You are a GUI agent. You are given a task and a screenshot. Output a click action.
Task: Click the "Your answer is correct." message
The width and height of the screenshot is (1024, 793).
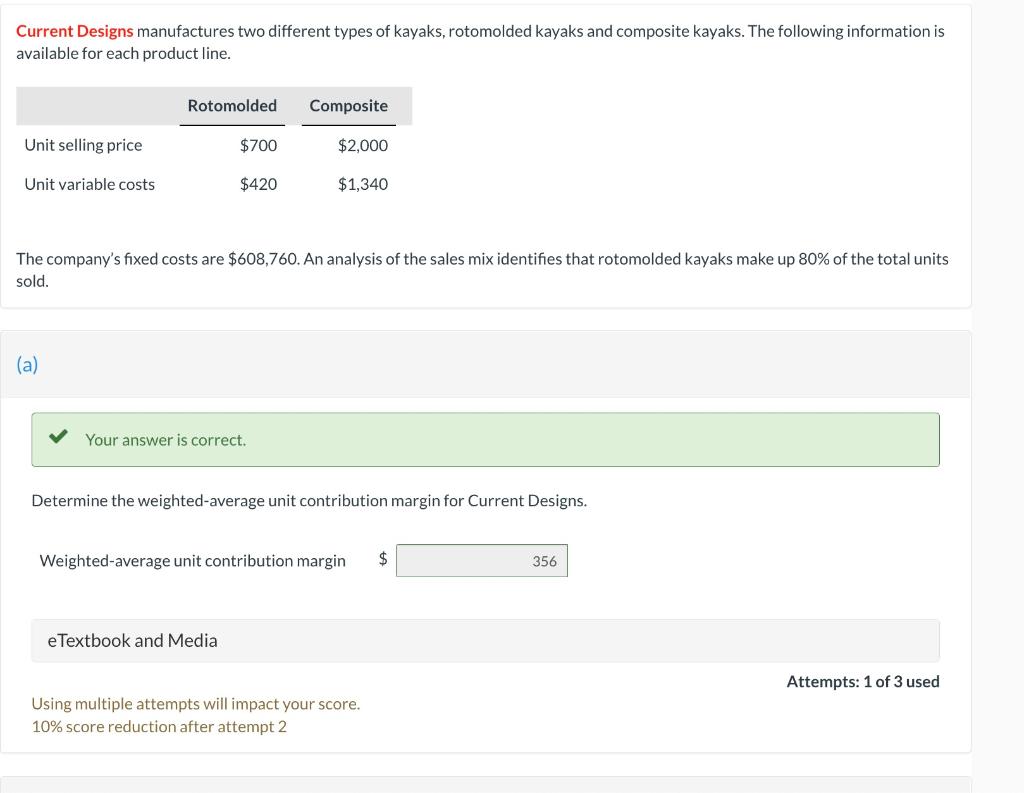click(x=165, y=440)
